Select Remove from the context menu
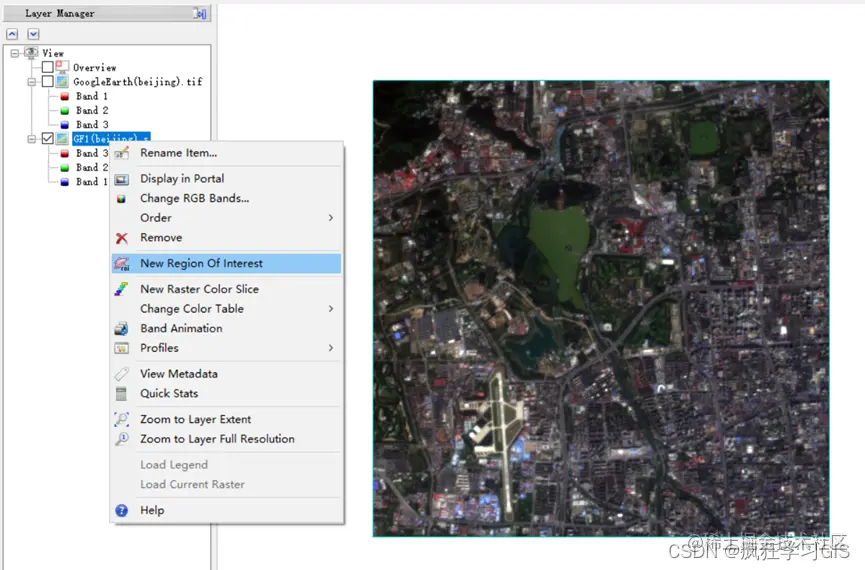Viewport: 865px width, 570px height. click(x=226, y=238)
